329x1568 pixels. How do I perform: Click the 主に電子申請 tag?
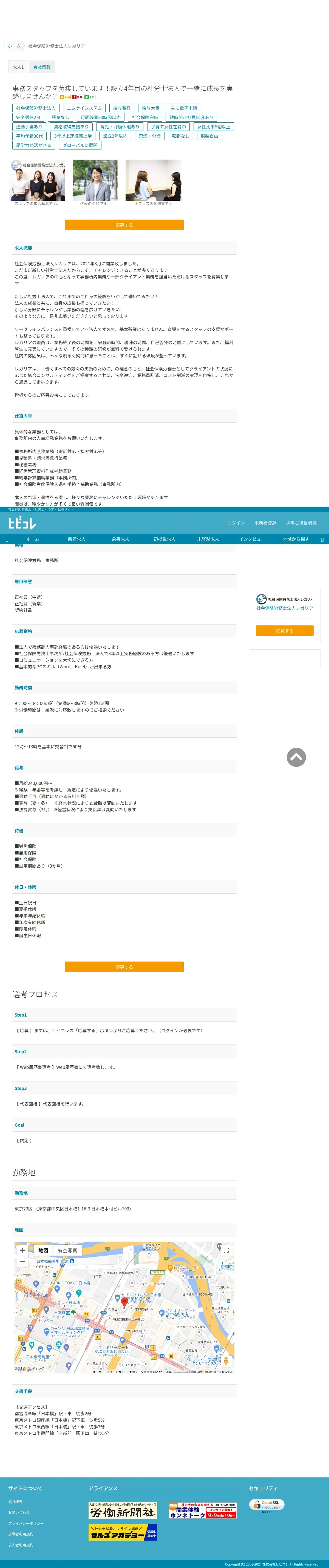tap(184, 108)
